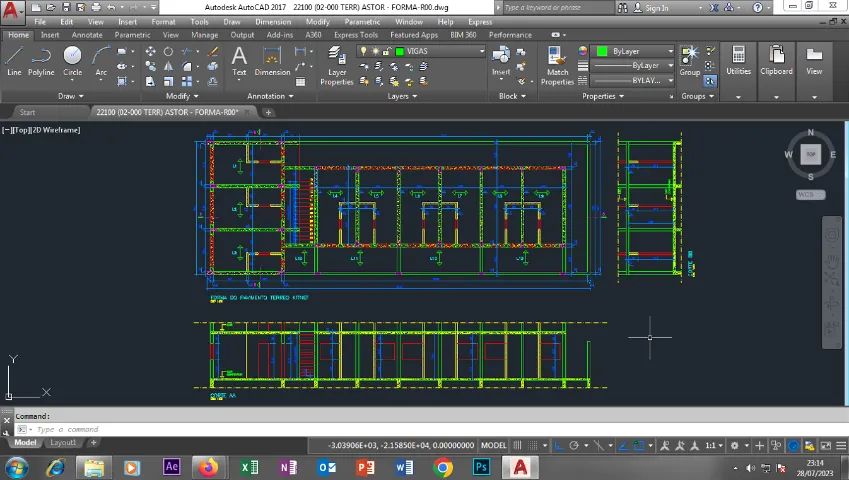
Task: Toggle group selection on/off button
Action: [710, 81]
